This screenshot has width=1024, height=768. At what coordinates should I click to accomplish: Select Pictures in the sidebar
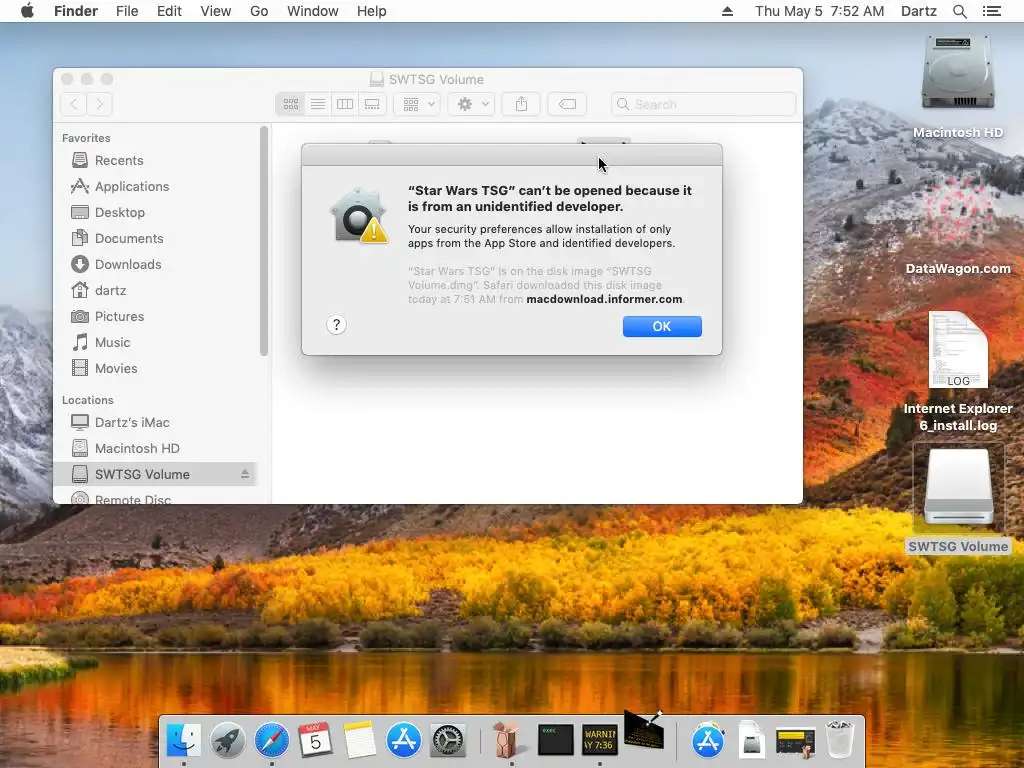[x=157, y=316]
